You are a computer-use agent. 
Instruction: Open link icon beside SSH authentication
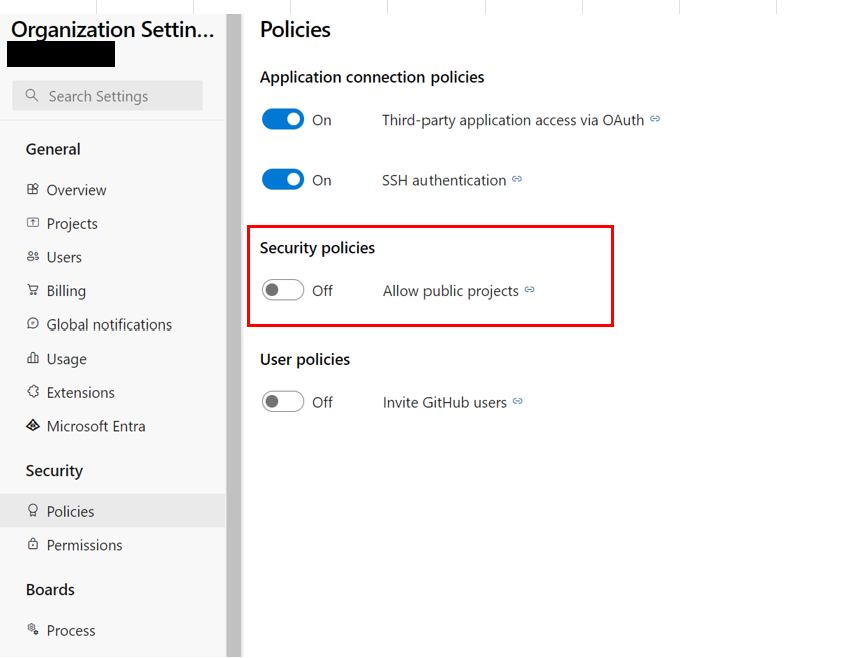(517, 180)
